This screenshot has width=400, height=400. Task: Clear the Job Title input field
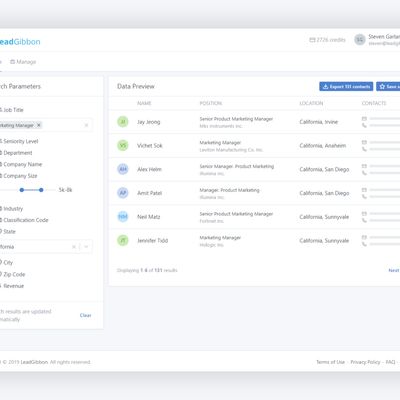coord(86,125)
